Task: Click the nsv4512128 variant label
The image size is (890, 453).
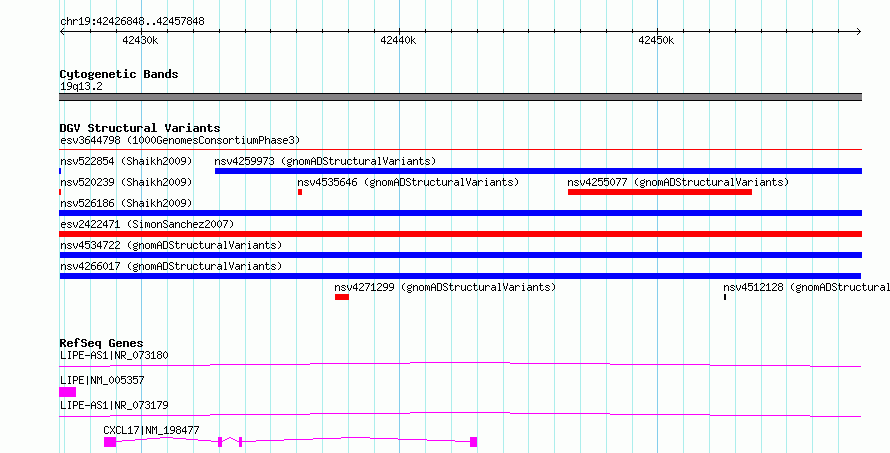Action: click(807, 288)
